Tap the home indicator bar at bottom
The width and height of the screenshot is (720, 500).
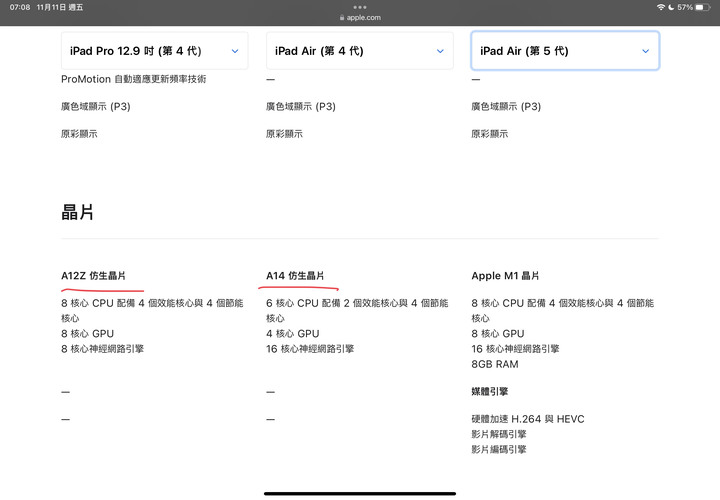point(360,494)
